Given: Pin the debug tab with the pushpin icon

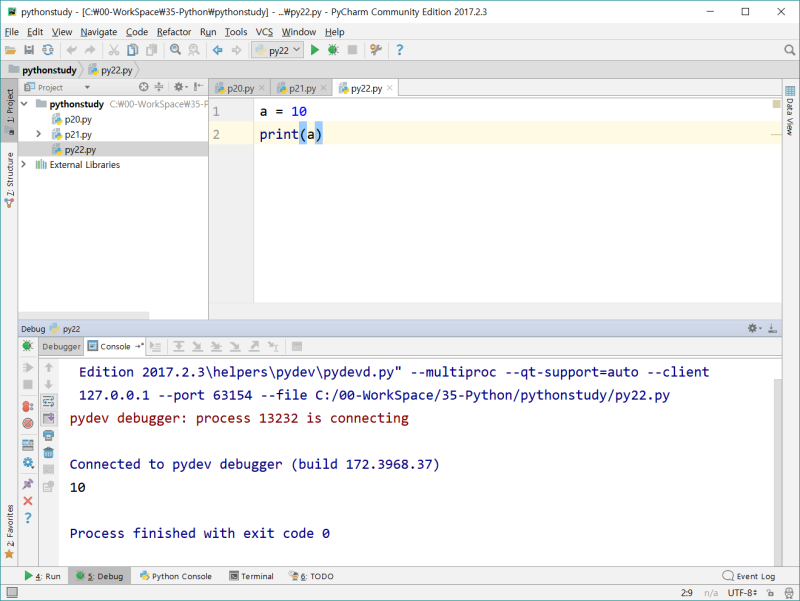Looking at the screenshot, I should click(28, 484).
